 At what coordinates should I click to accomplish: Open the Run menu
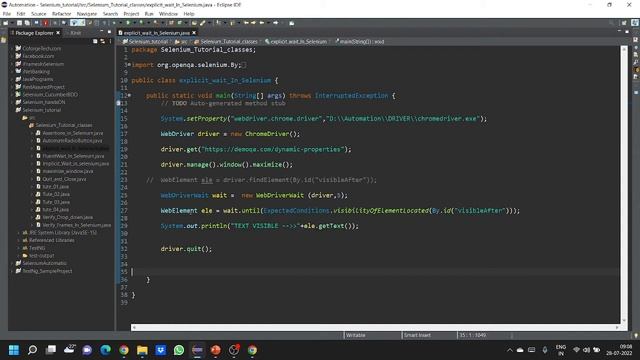[x=149, y=14]
